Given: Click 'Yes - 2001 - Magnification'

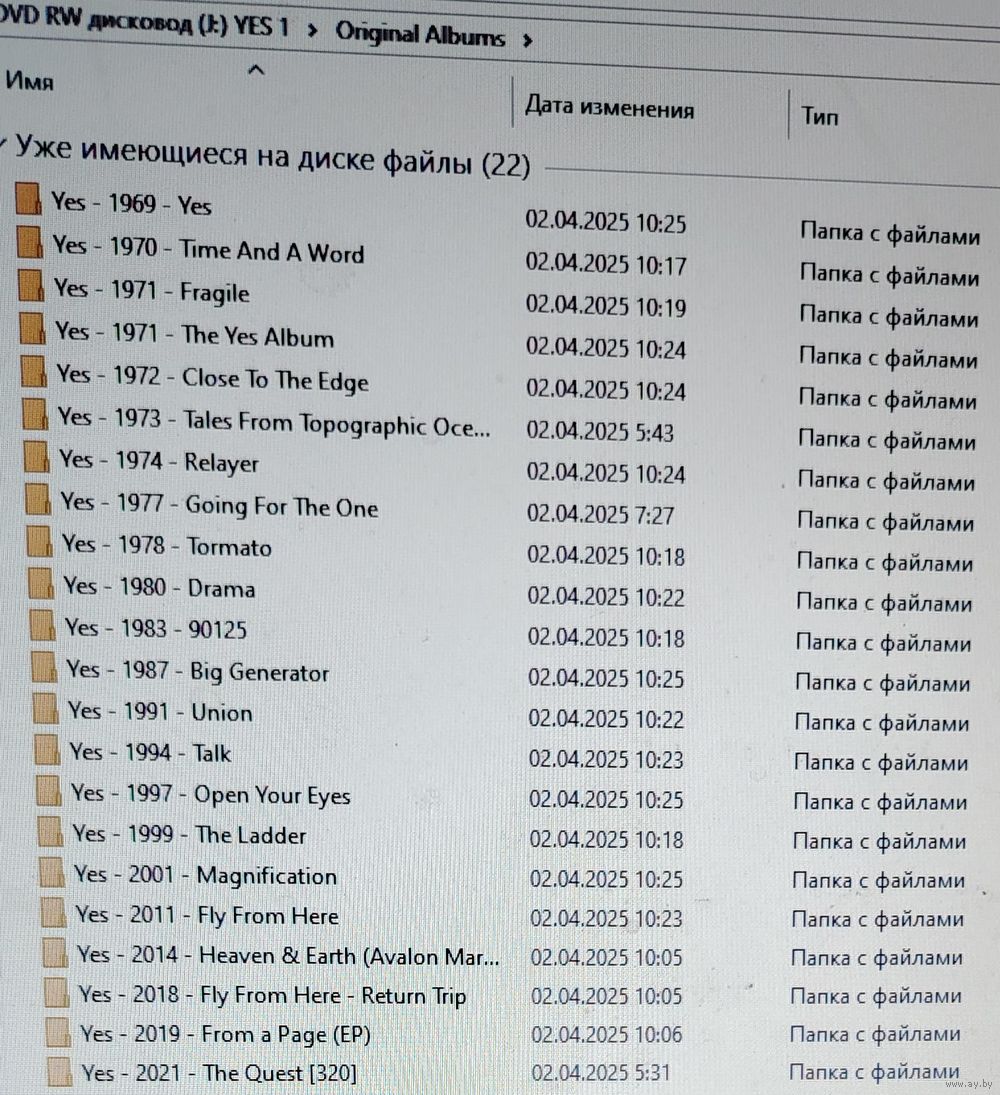Looking at the screenshot, I should tap(205, 875).
